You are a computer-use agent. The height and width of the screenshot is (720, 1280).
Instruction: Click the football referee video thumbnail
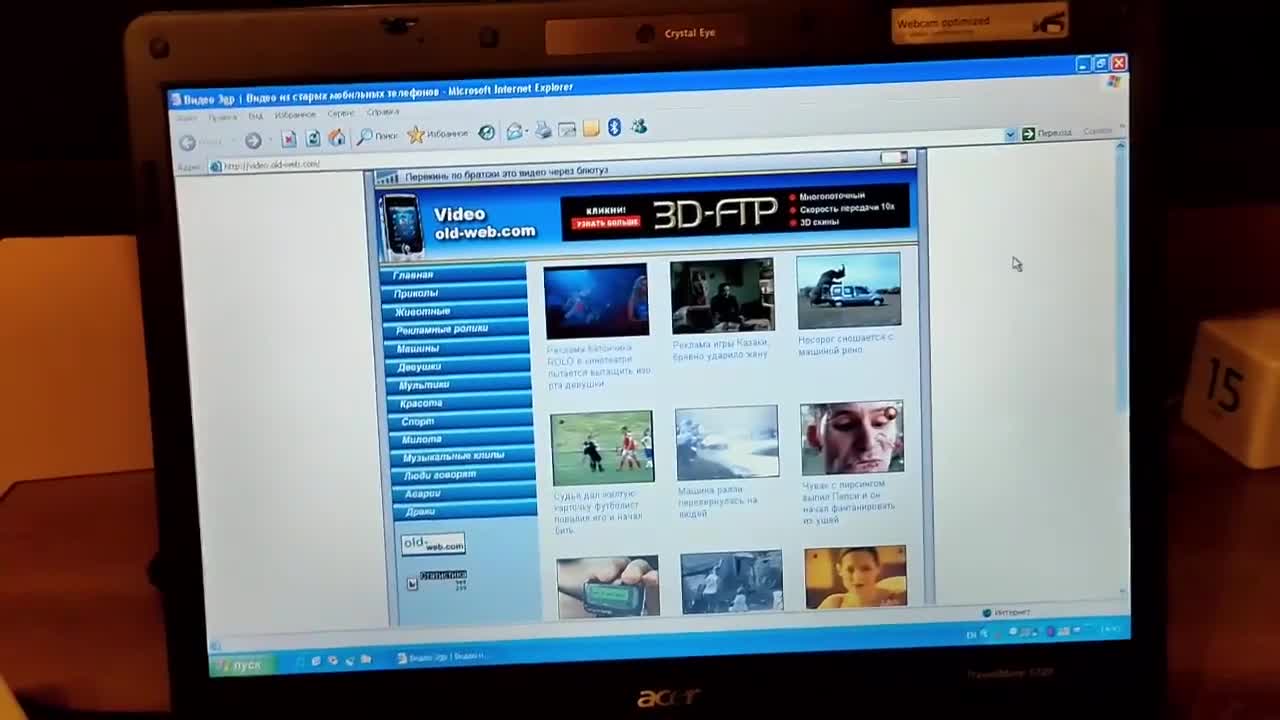[602, 447]
